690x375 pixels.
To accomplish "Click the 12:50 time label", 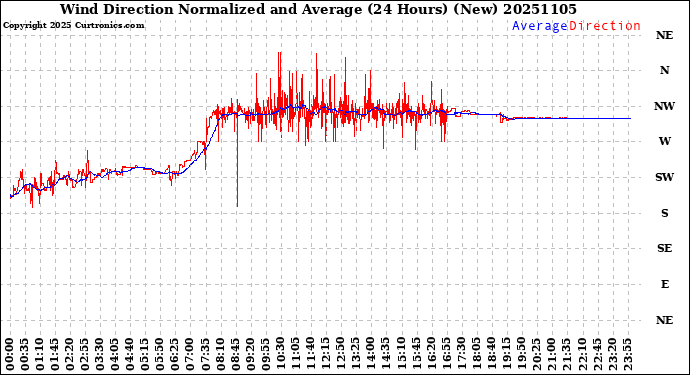I will tap(341, 355).
